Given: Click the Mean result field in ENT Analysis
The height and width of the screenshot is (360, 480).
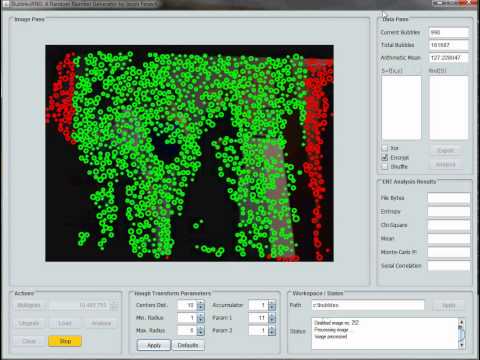Looking at the screenshot, I should click(x=449, y=239).
